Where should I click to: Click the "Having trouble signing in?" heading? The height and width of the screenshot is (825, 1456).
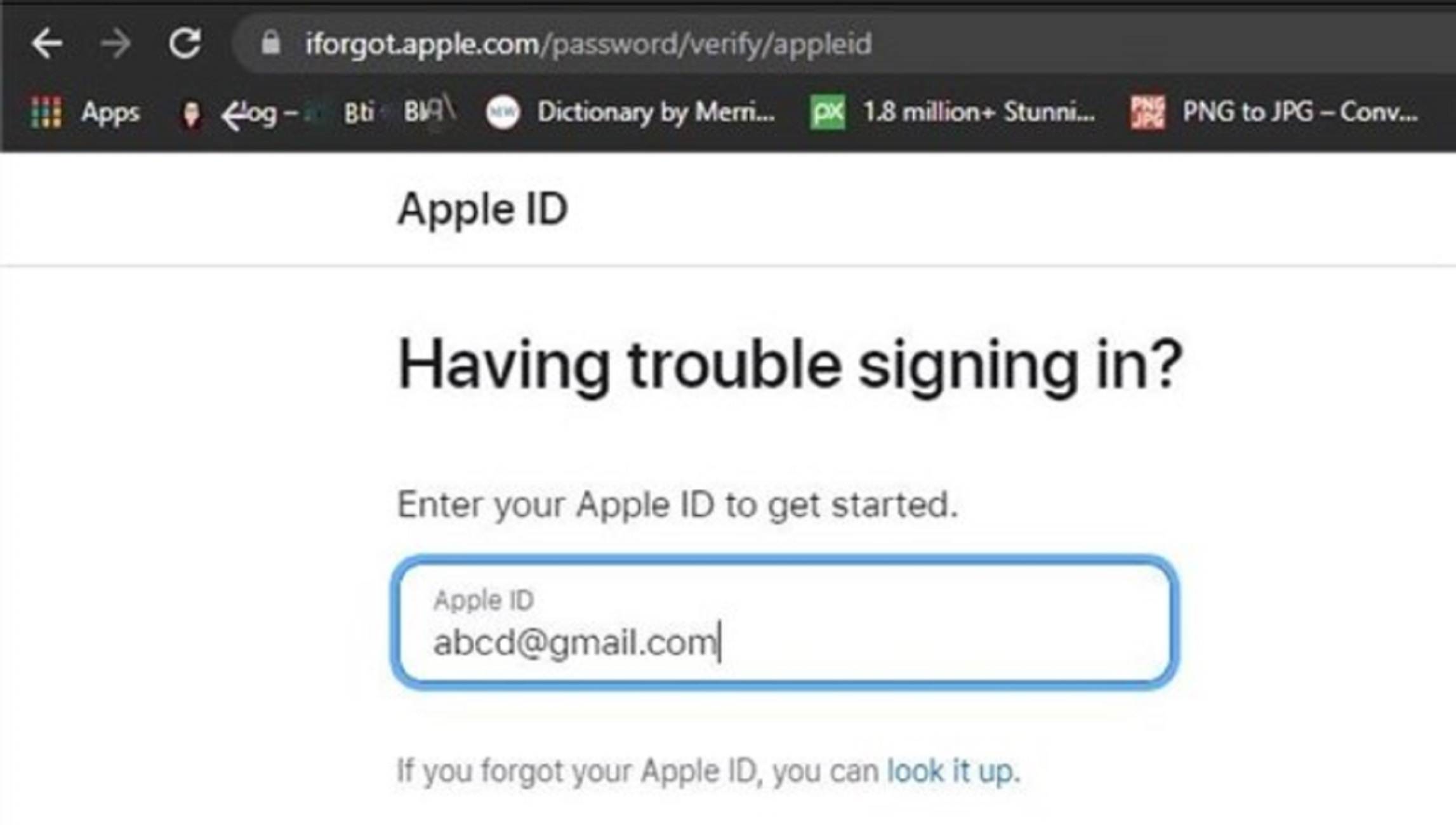coord(789,365)
